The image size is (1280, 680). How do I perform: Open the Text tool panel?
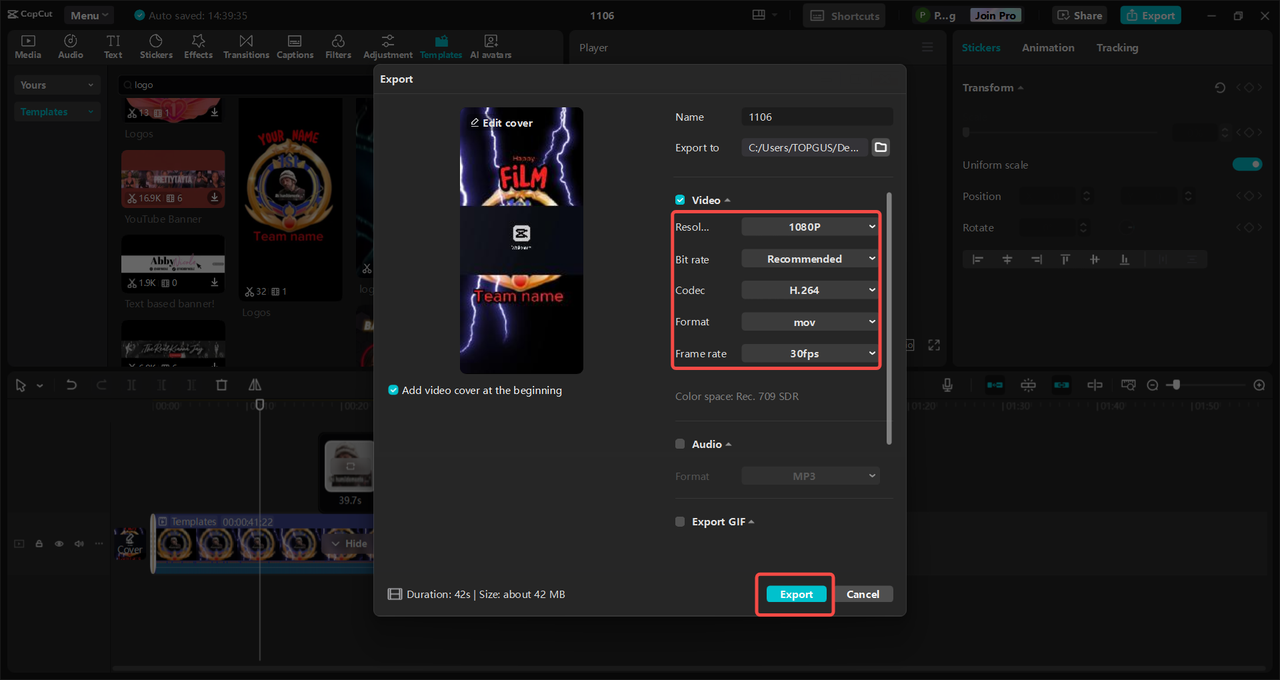(113, 46)
